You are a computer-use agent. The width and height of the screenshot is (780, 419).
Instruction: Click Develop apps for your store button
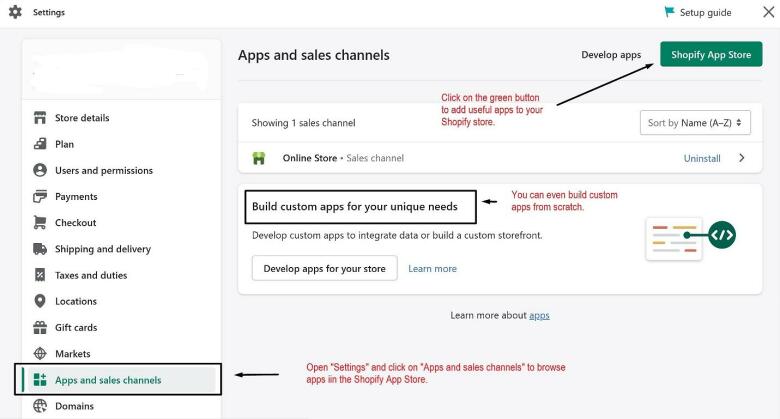324,268
